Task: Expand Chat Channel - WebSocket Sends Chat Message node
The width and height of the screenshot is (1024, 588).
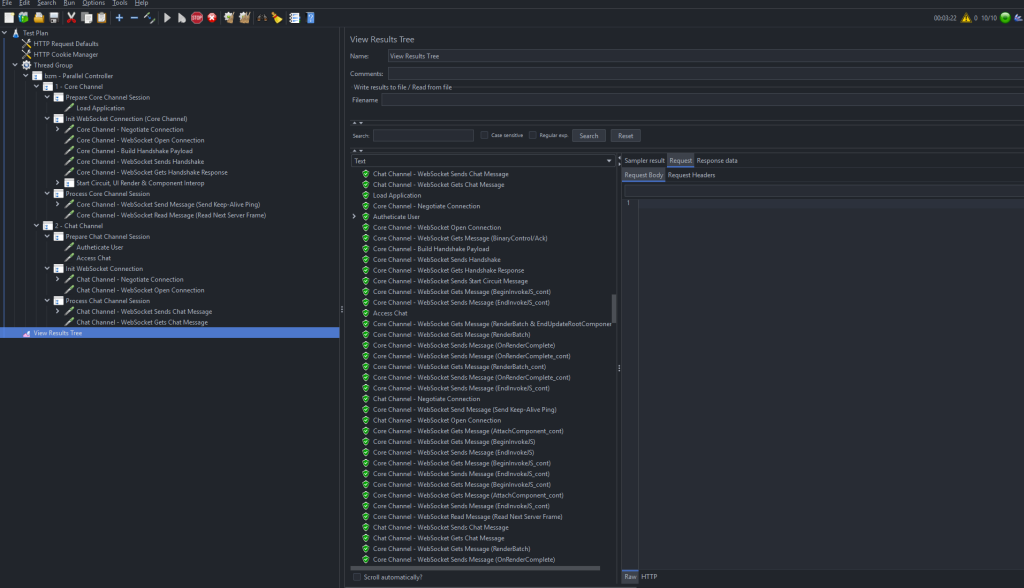Action: pos(57,312)
